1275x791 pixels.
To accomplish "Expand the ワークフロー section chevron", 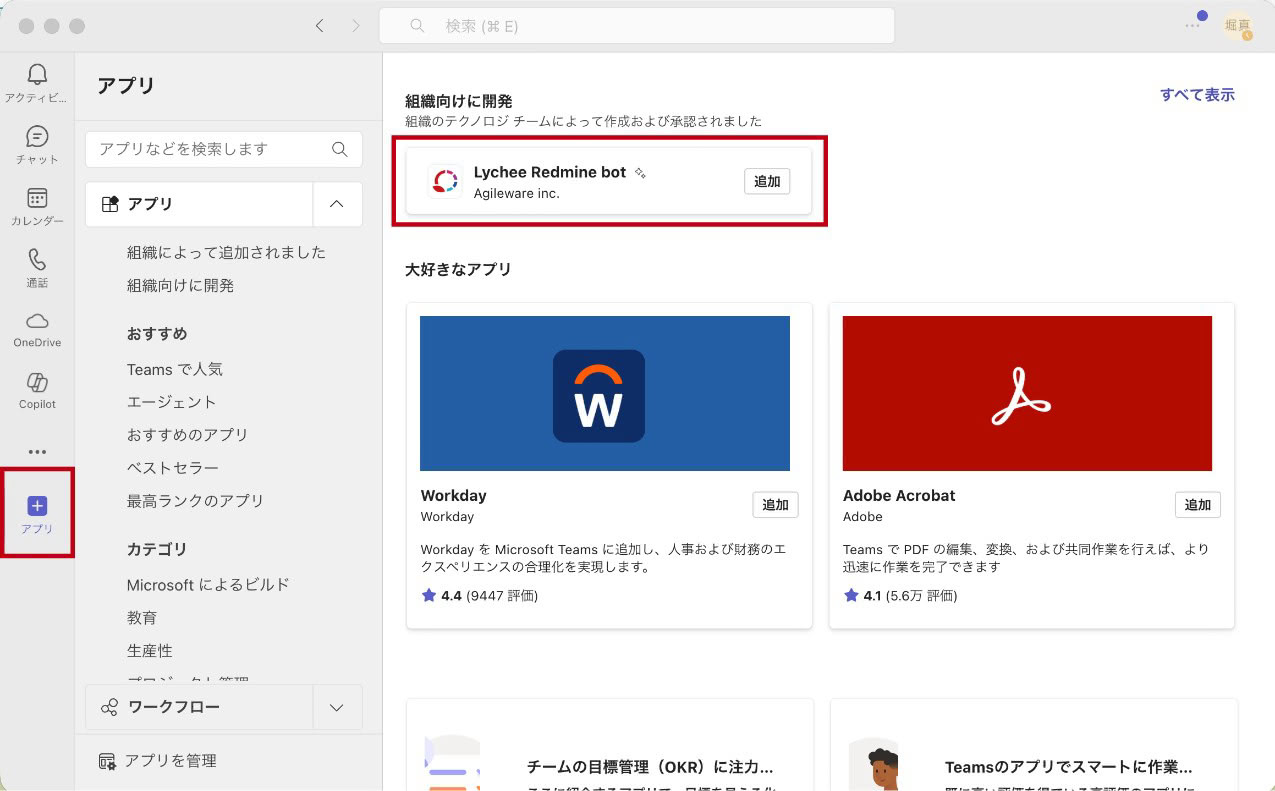I will pos(337,708).
